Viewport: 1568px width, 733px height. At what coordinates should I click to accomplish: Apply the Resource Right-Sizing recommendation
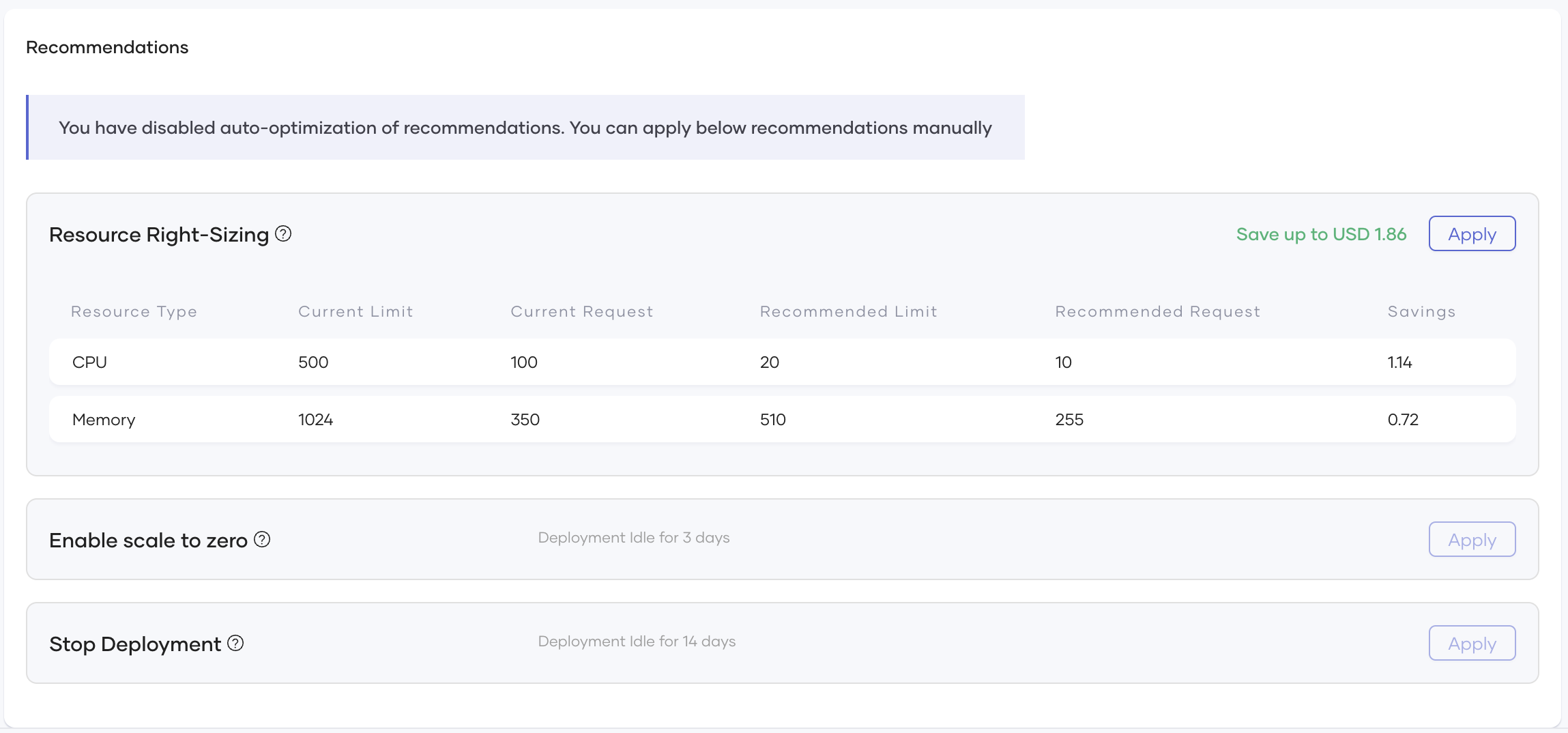(1472, 233)
